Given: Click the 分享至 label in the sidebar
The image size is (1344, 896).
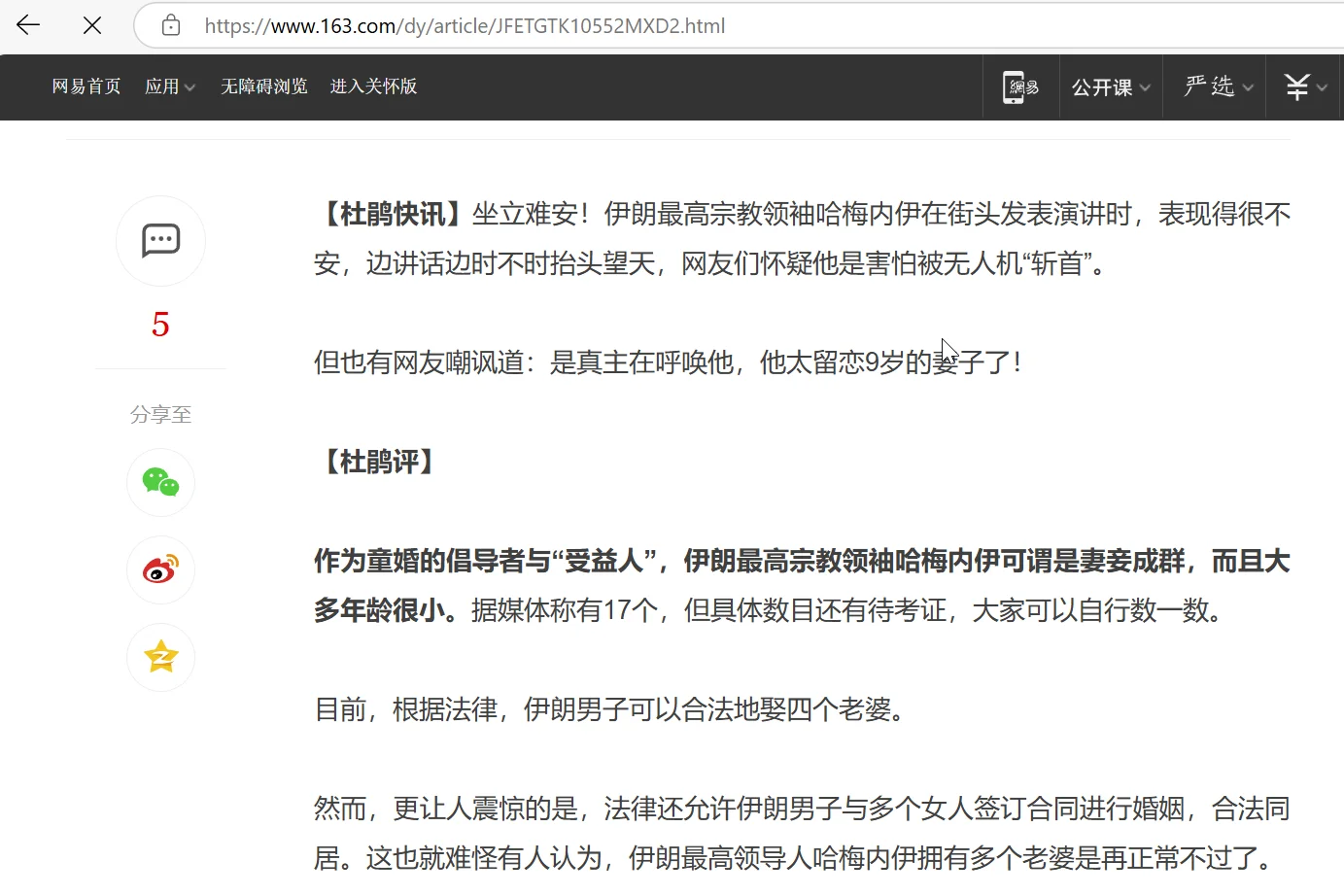Looking at the screenshot, I should tap(160, 415).
